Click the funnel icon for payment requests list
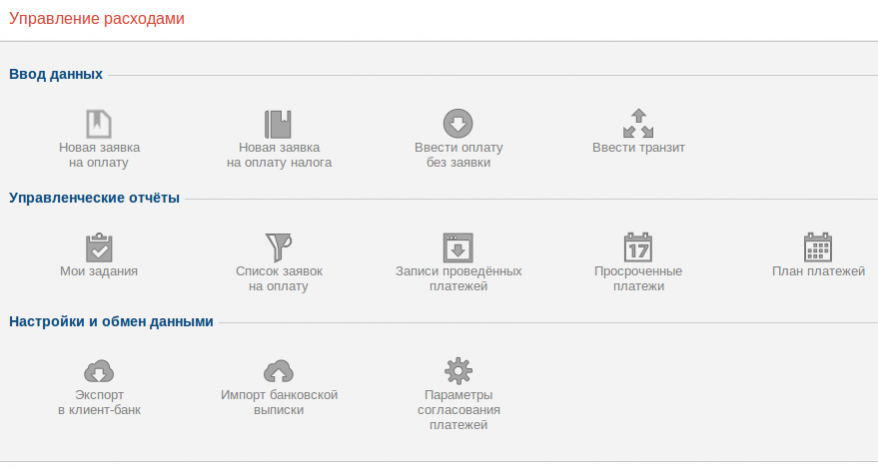Viewport: 878px width, 469px height. coord(278,247)
